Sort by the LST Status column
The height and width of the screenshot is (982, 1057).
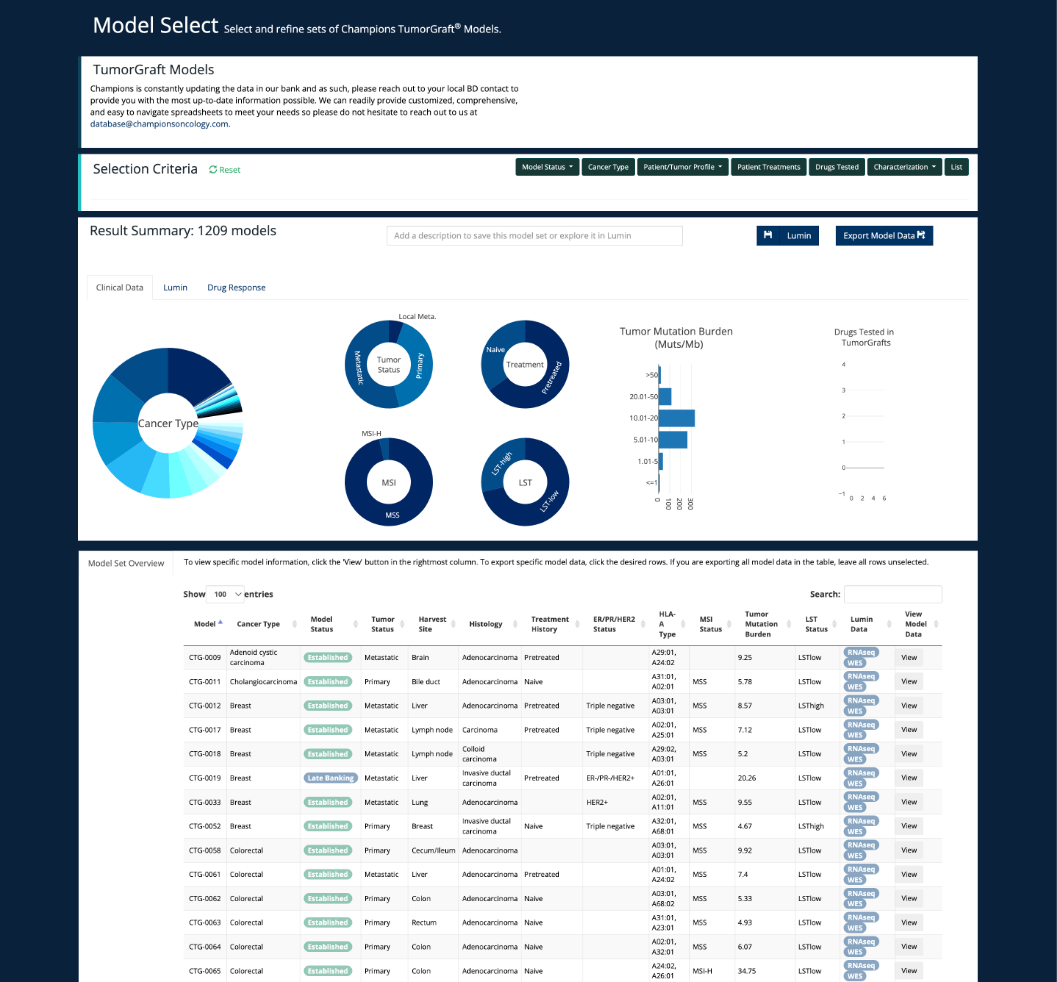(818, 624)
